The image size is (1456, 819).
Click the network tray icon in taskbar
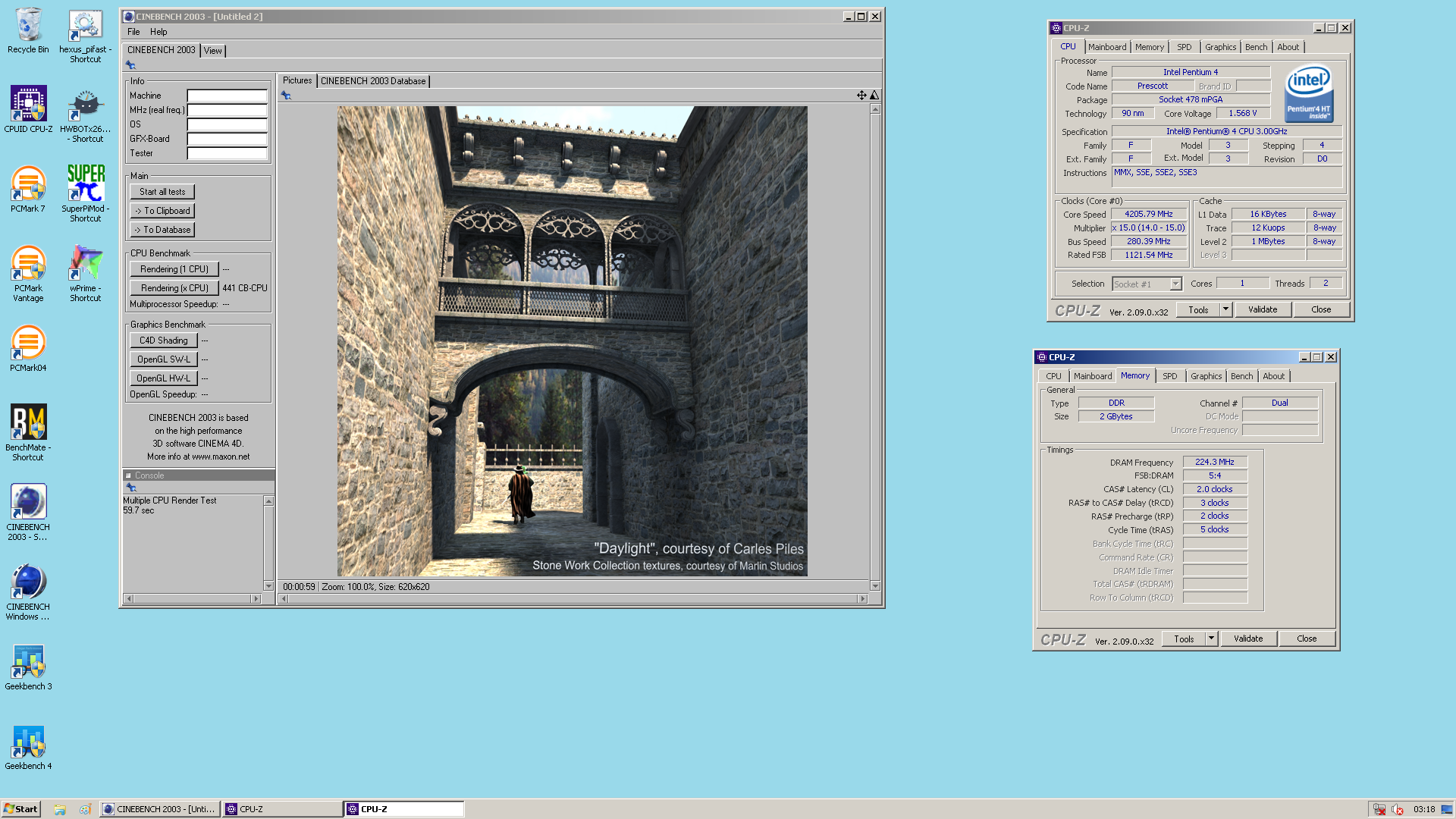click(x=1379, y=809)
